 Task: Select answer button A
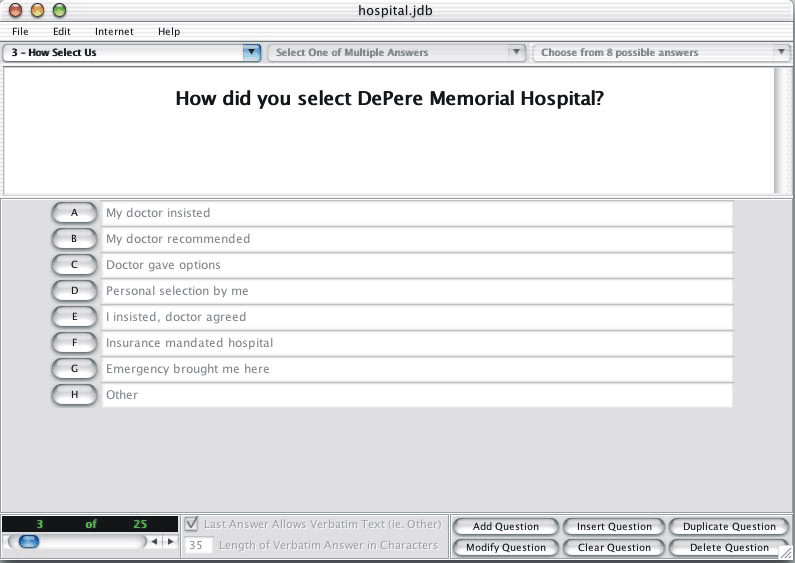[74, 213]
